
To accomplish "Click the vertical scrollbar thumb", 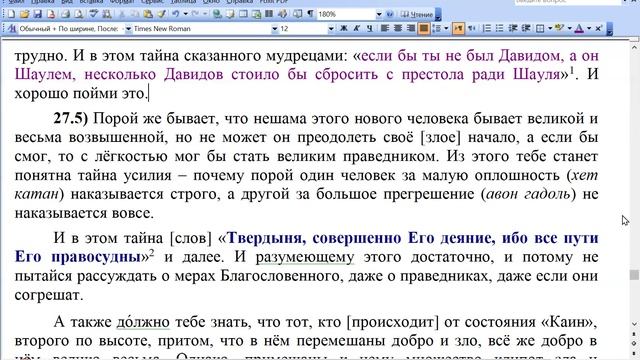I will [x=634, y=275].
